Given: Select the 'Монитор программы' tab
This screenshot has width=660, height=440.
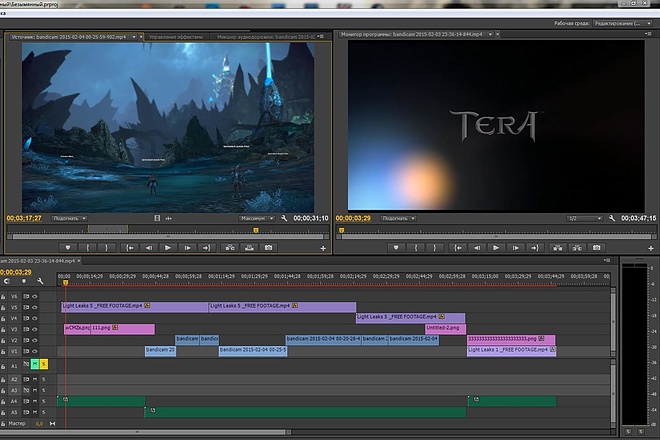Looking at the screenshot, I should (x=412, y=34).
